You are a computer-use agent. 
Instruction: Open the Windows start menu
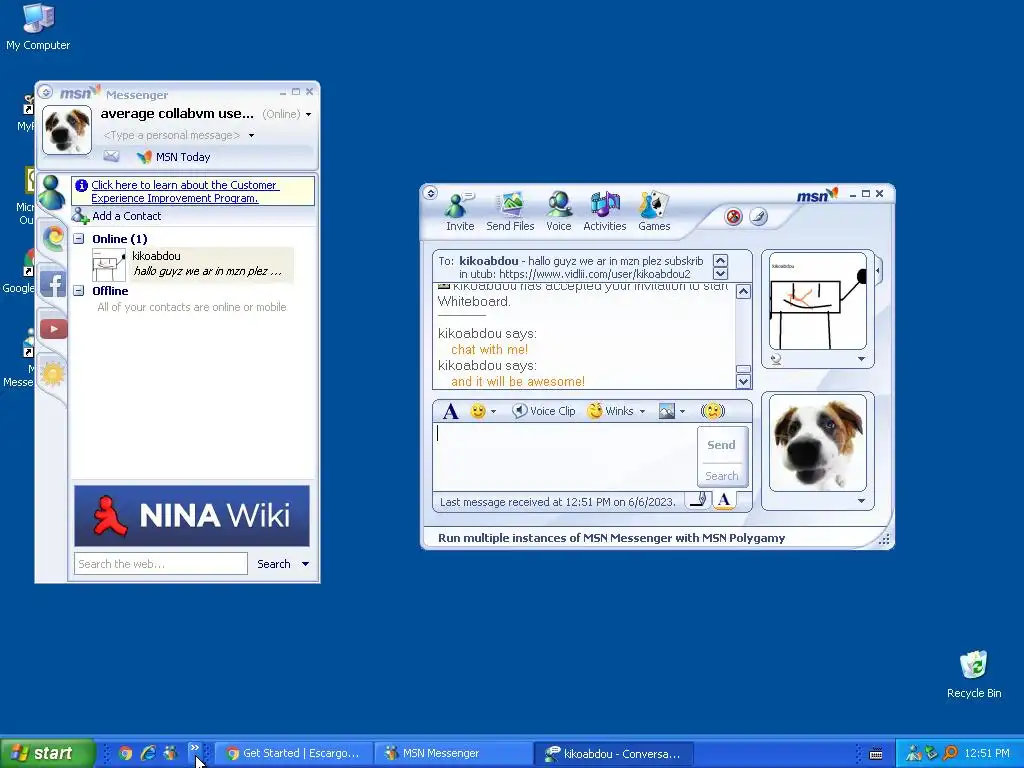click(x=46, y=753)
